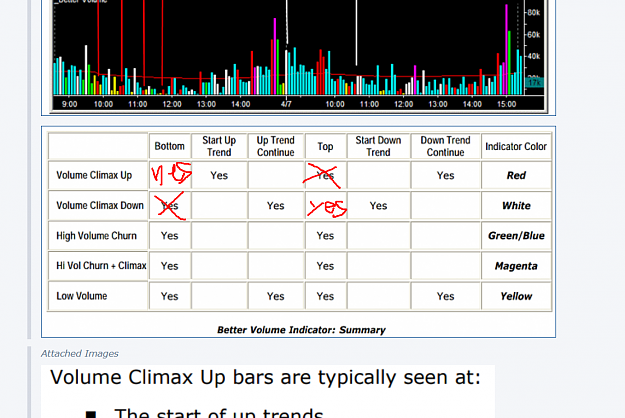The width and height of the screenshot is (625, 418).
Task: Click the 'Attached Images' label
Action: (x=80, y=353)
